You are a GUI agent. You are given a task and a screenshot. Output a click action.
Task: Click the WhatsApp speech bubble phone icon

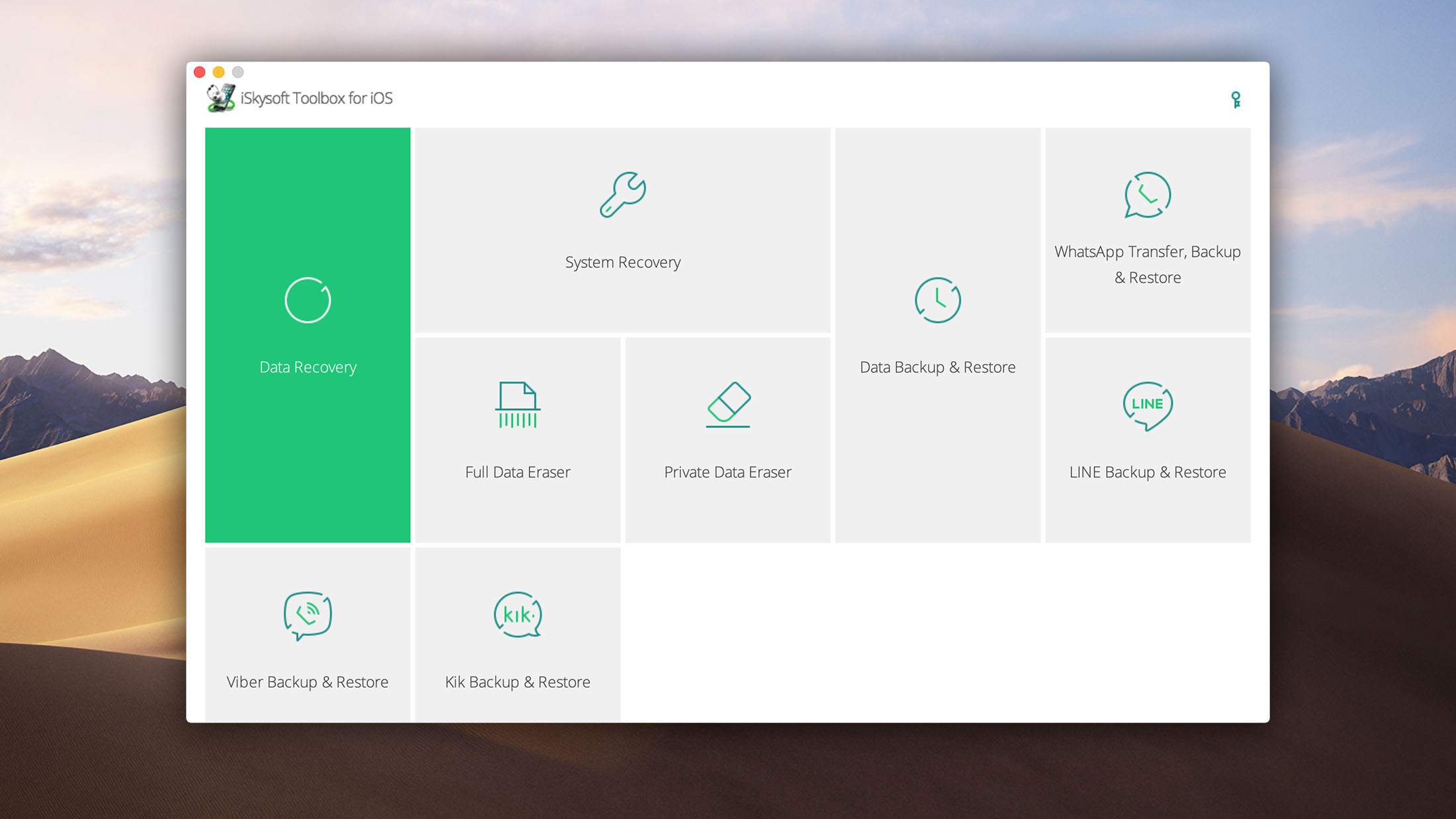[x=1148, y=194]
